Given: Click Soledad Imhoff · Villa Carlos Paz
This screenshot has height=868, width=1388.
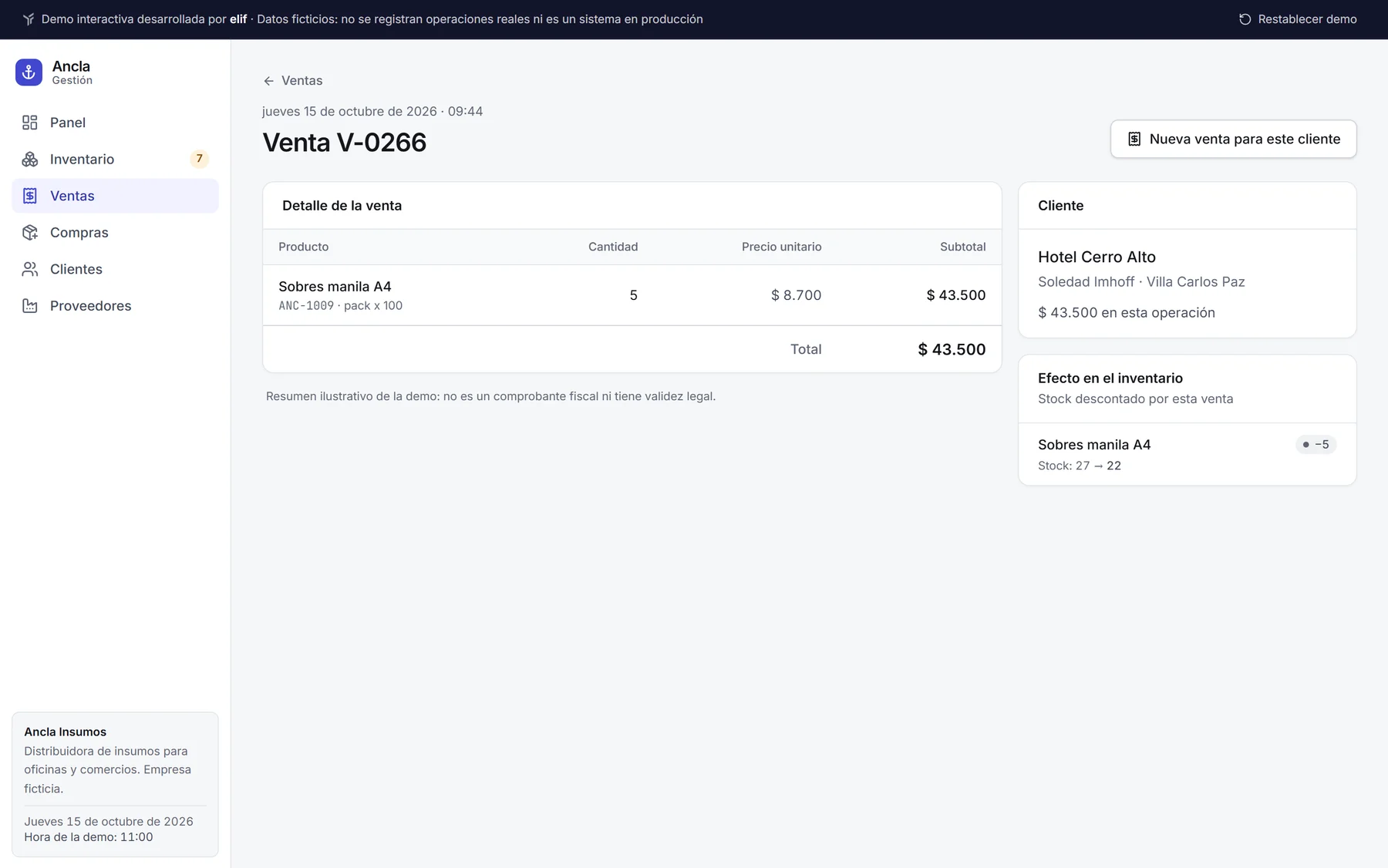Looking at the screenshot, I should pyautogui.click(x=1141, y=282).
